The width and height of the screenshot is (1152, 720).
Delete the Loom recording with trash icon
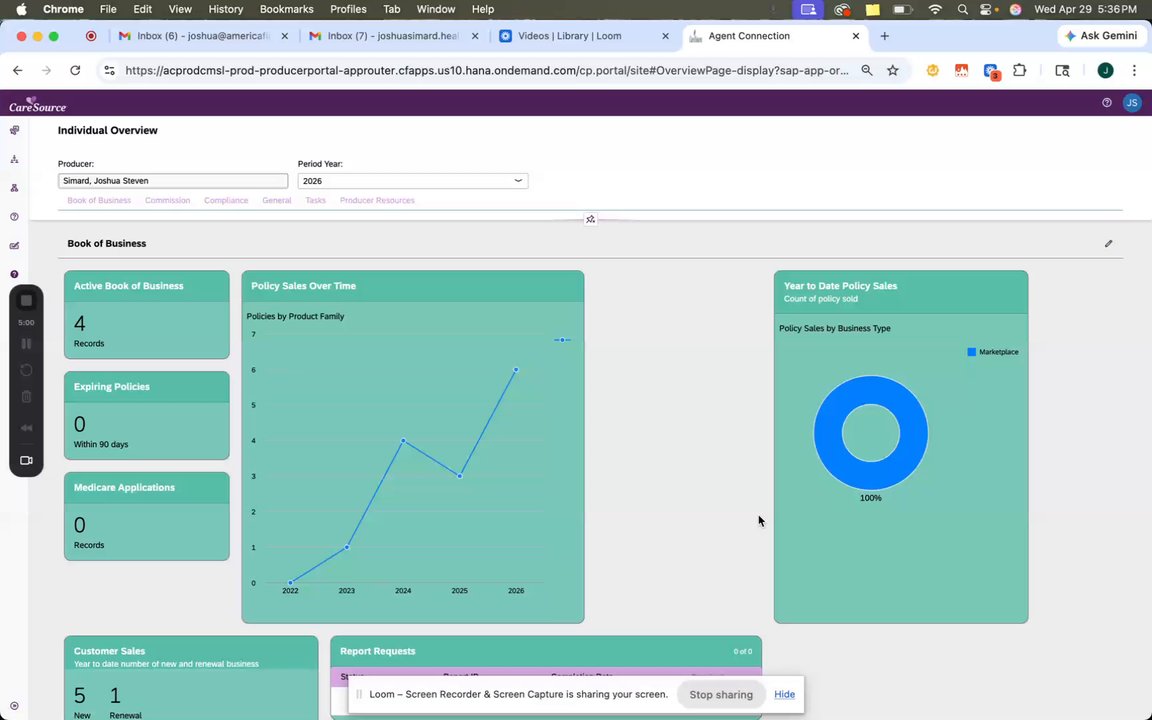click(26, 397)
